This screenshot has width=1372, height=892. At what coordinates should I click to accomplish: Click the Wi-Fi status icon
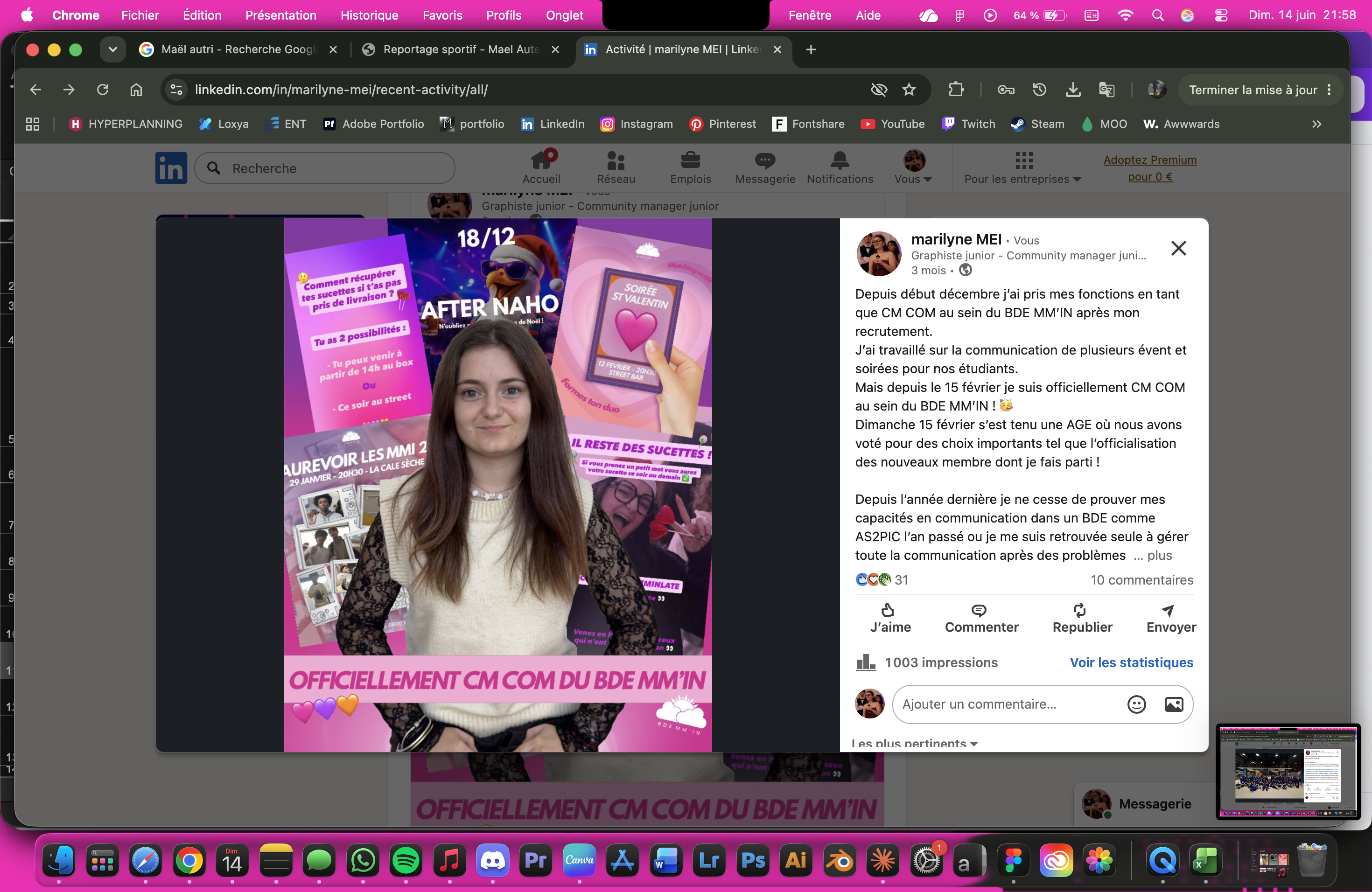(x=1125, y=15)
